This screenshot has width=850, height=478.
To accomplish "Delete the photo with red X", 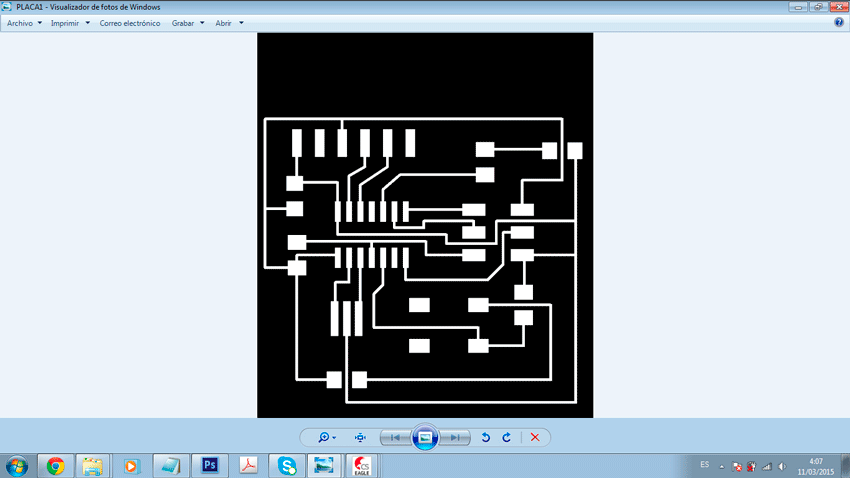I will click(535, 437).
